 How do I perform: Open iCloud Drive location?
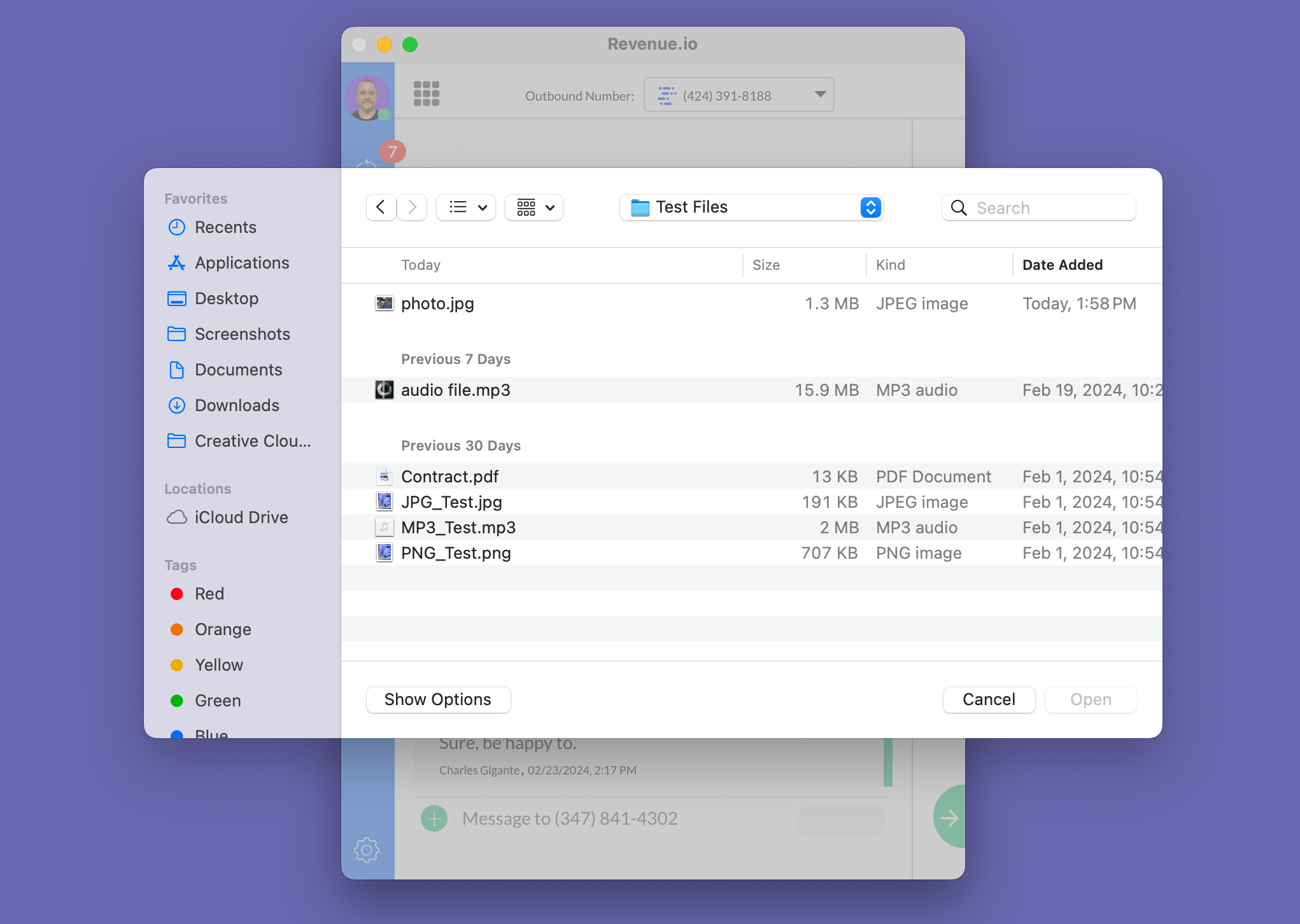(x=241, y=517)
